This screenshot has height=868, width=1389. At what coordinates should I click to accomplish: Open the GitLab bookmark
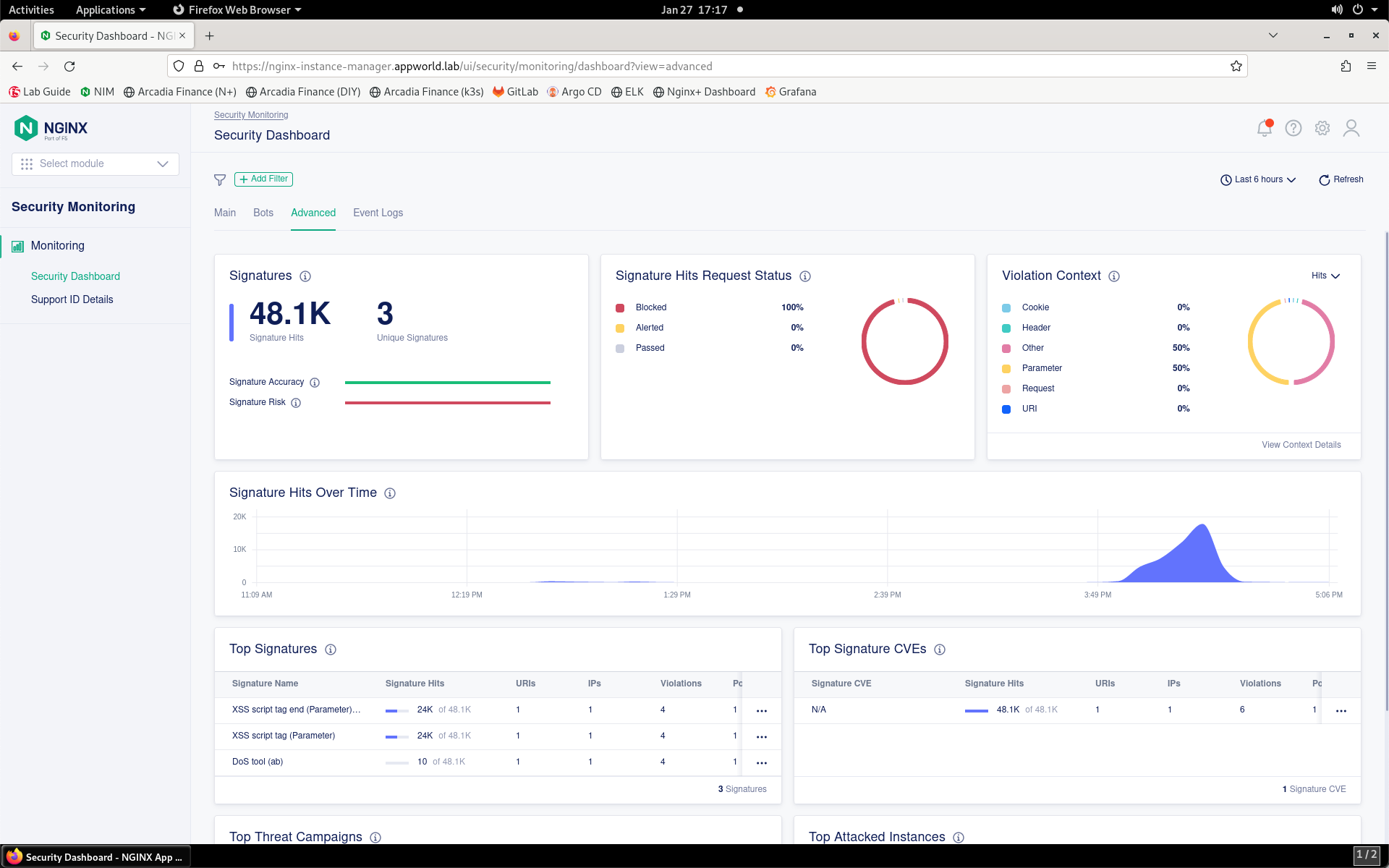515,92
